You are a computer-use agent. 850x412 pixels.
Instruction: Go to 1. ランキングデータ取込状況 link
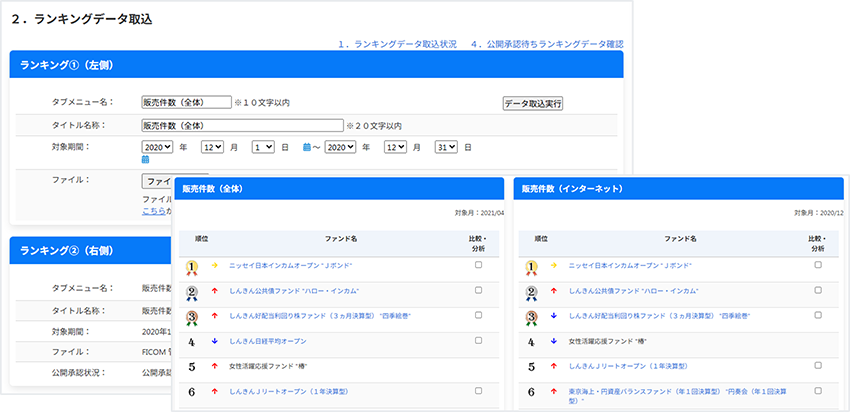point(397,44)
